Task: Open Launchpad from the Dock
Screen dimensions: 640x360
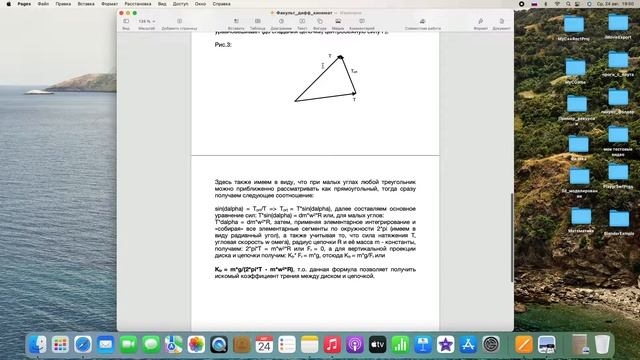Action: (x=60, y=344)
